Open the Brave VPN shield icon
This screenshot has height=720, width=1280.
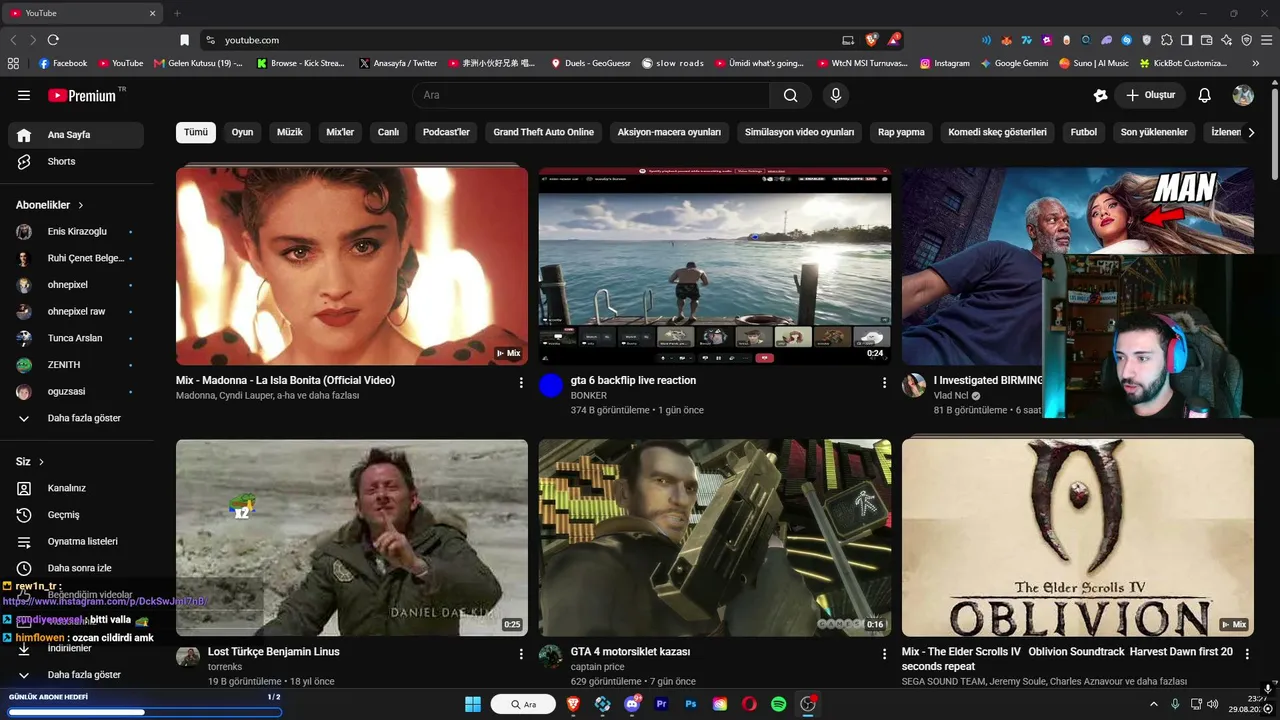(x=1246, y=40)
